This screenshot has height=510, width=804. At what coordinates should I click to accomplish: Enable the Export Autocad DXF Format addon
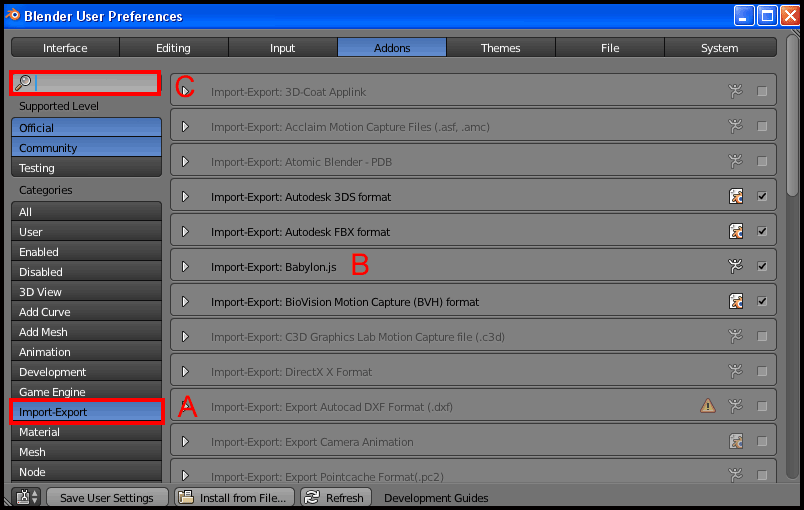tap(762, 406)
